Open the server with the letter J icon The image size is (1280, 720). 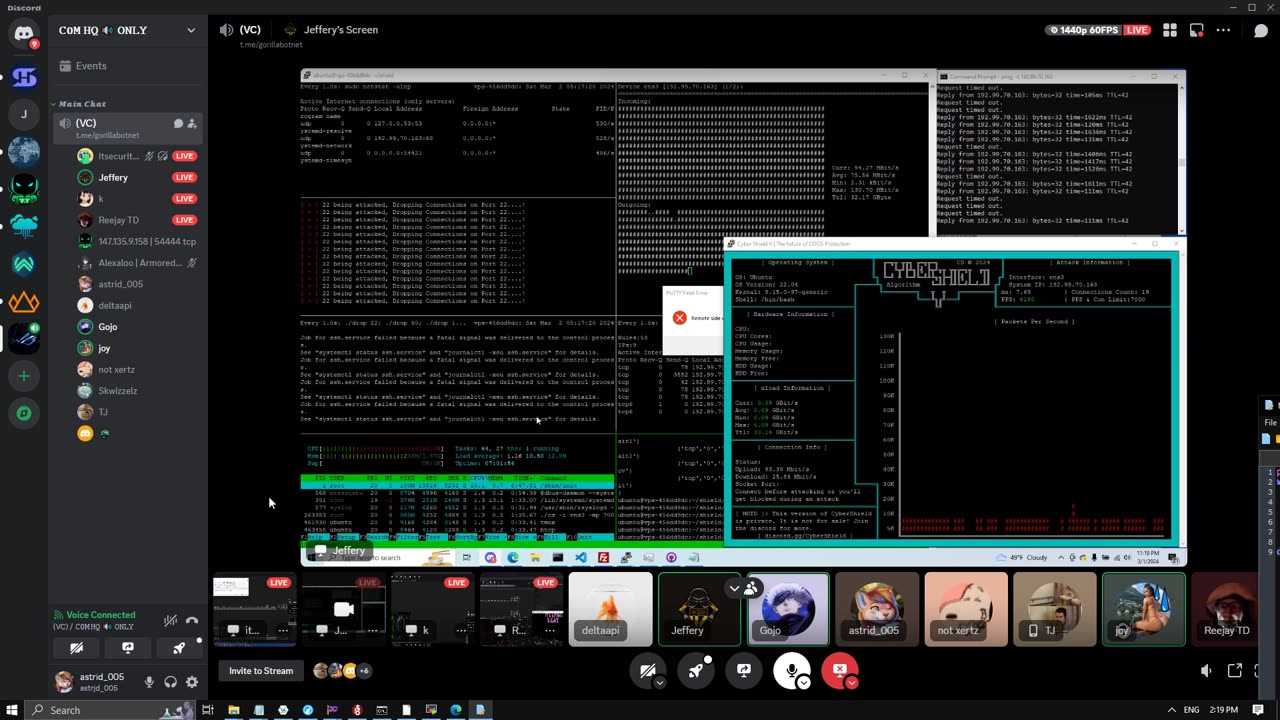pos(24,114)
